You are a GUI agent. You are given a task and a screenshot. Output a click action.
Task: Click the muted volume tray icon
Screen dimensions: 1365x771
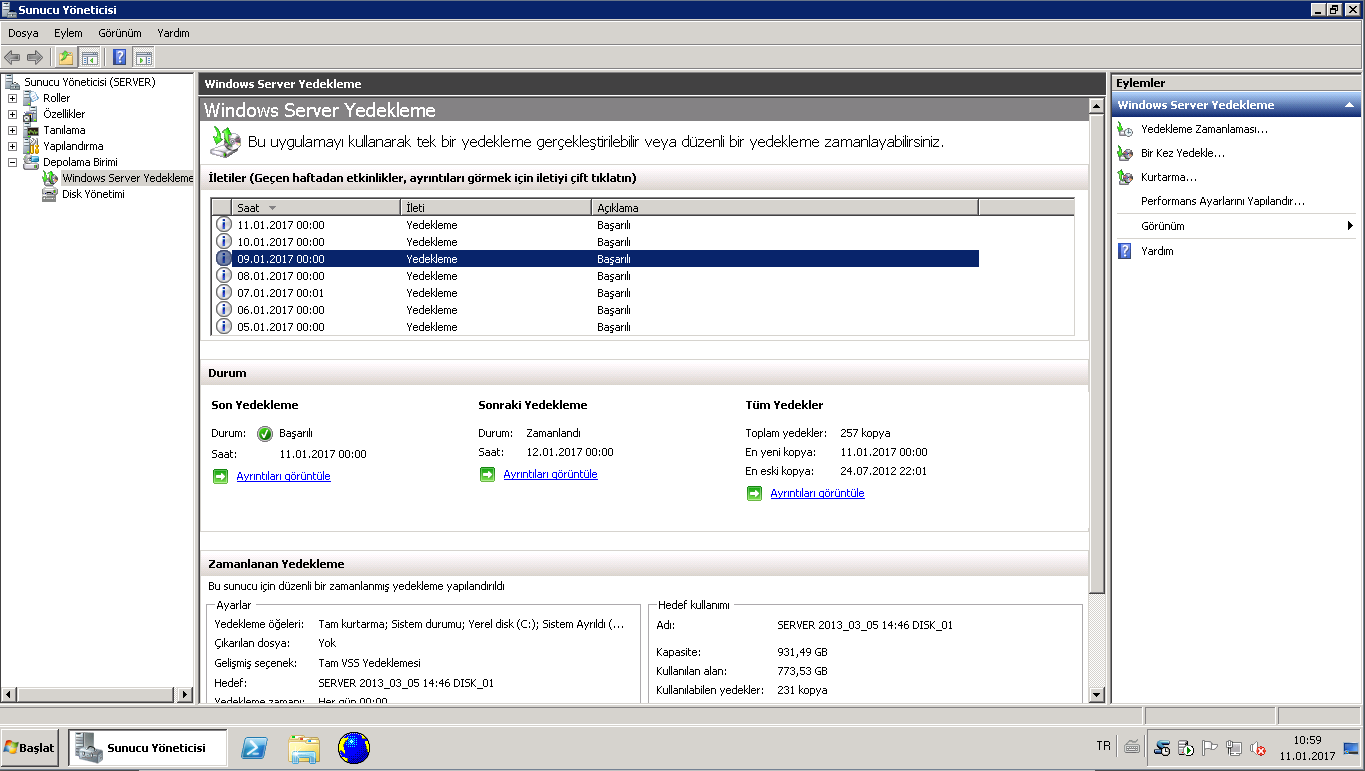1258,748
